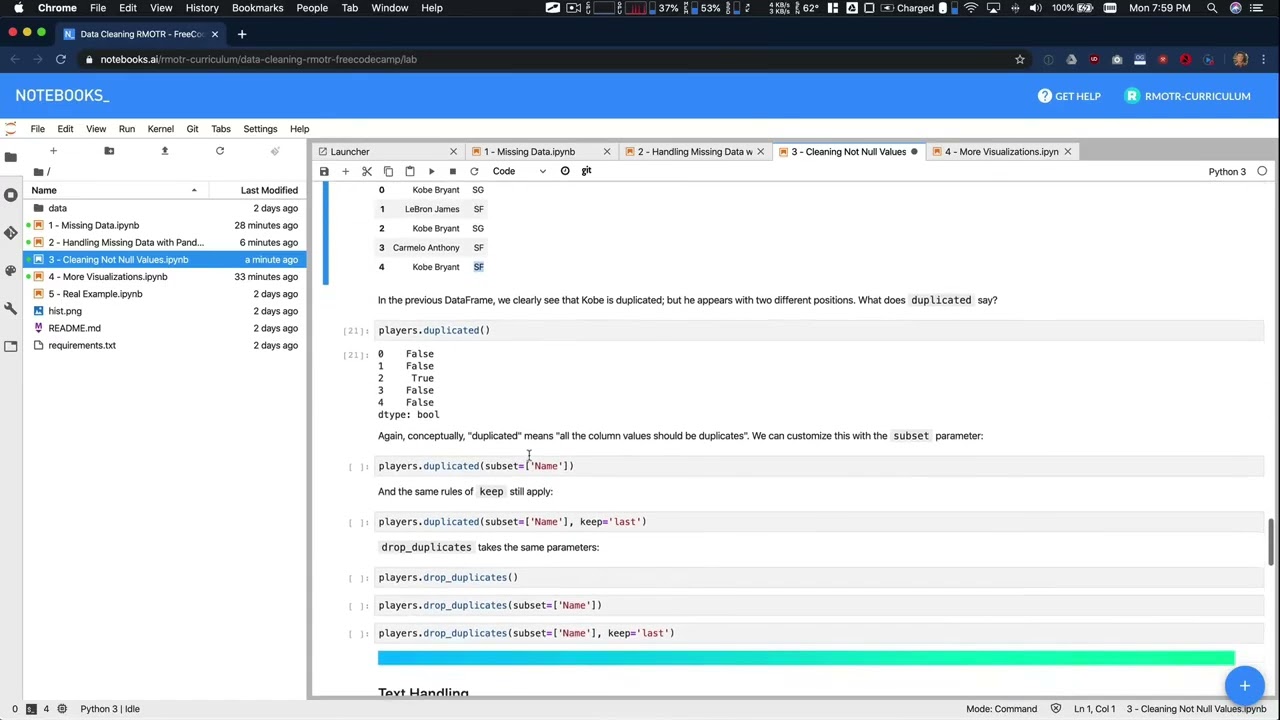Close the Launcher tab
Image resolution: width=1280 pixels, height=720 pixels.
click(x=453, y=152)
